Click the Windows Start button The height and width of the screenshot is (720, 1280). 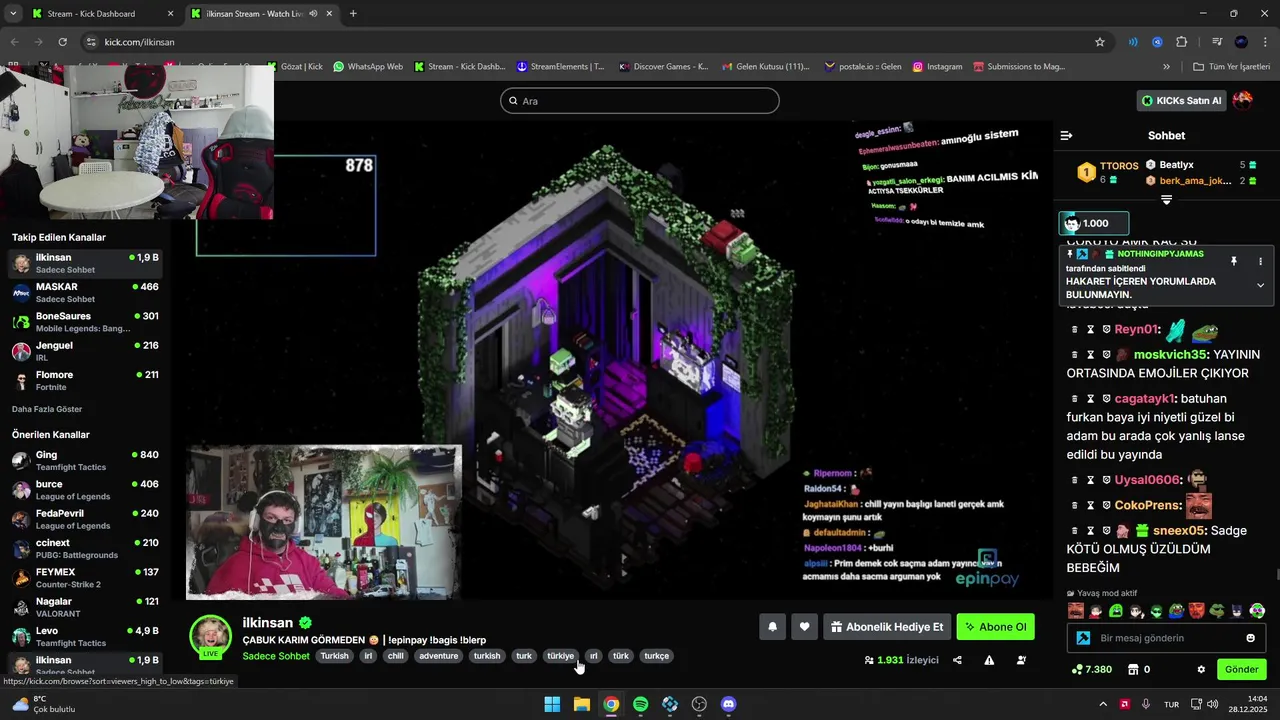click(x=552, y=704)
